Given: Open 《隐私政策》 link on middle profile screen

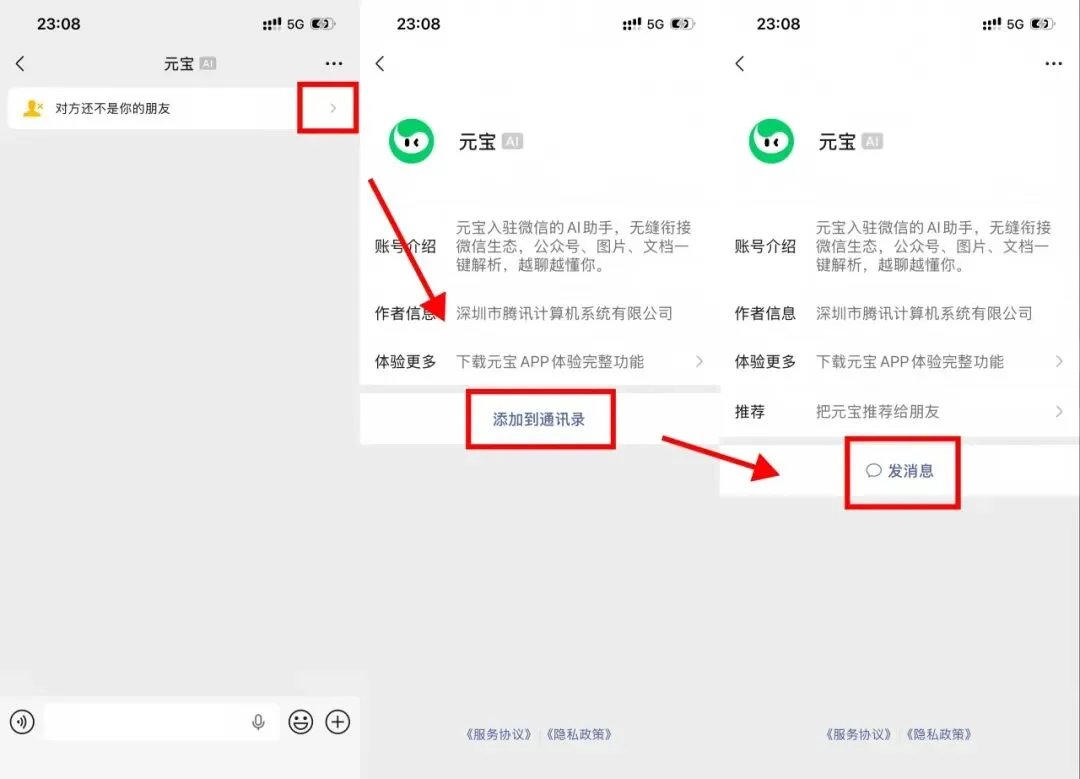Looking at the screenshot, I should (579, 734).
